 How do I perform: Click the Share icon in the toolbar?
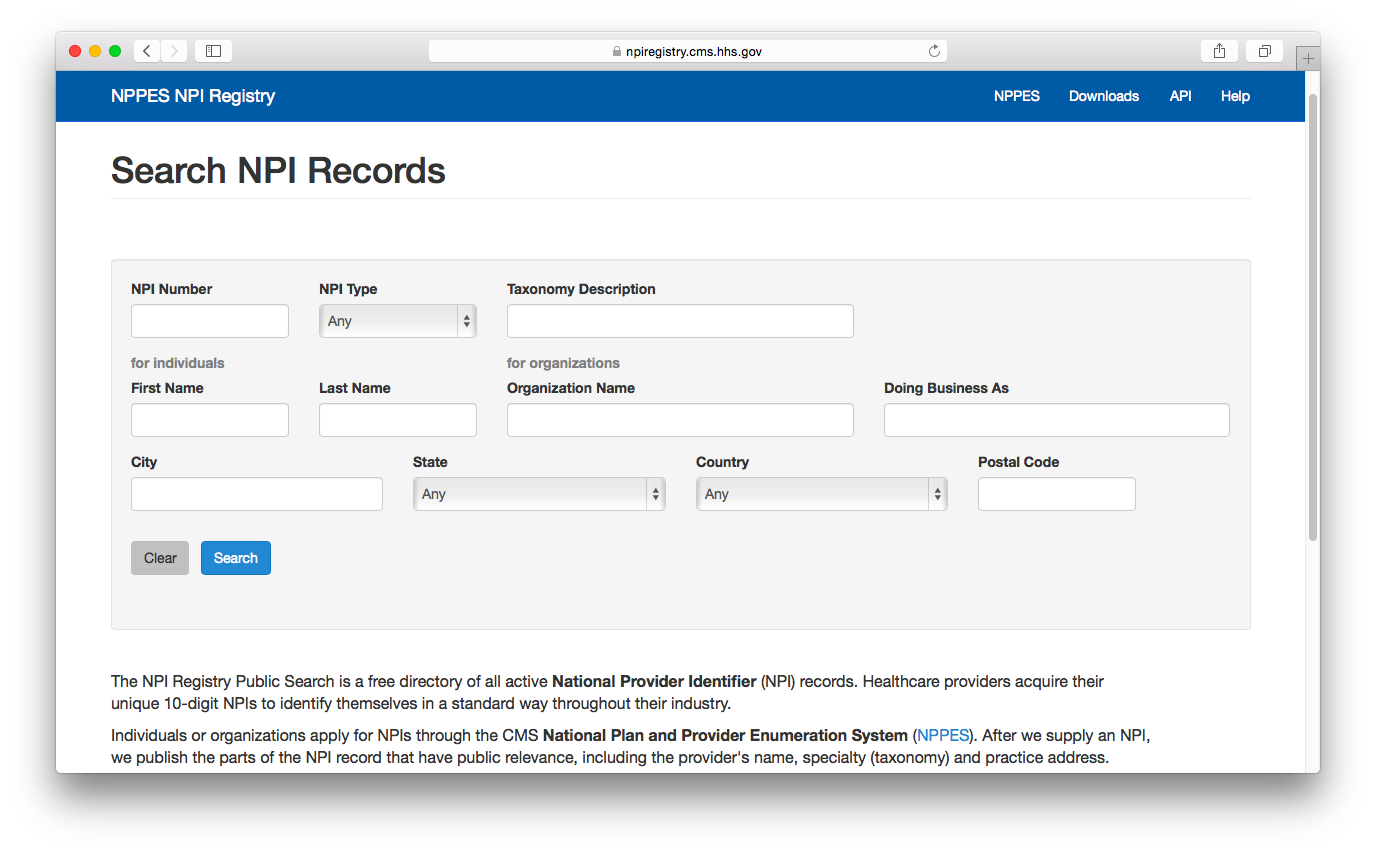point(1219,50)
